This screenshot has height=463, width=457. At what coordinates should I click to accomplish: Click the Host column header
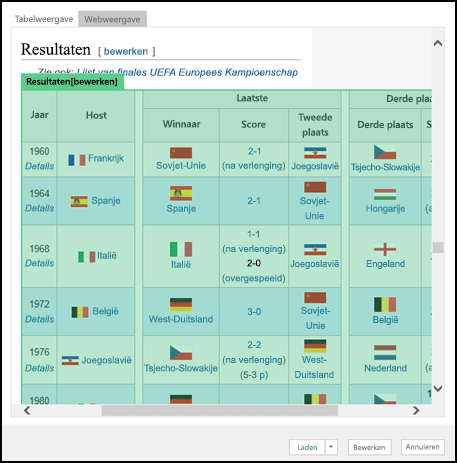coord(96,116)
